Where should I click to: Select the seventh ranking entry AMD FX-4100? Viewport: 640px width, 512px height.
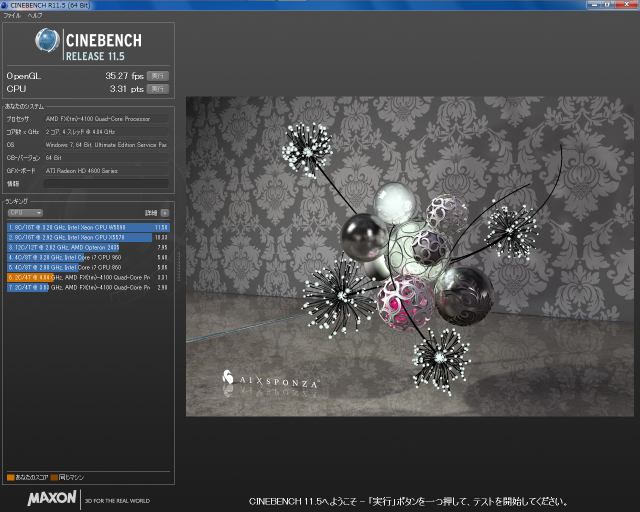click(88, 287)
